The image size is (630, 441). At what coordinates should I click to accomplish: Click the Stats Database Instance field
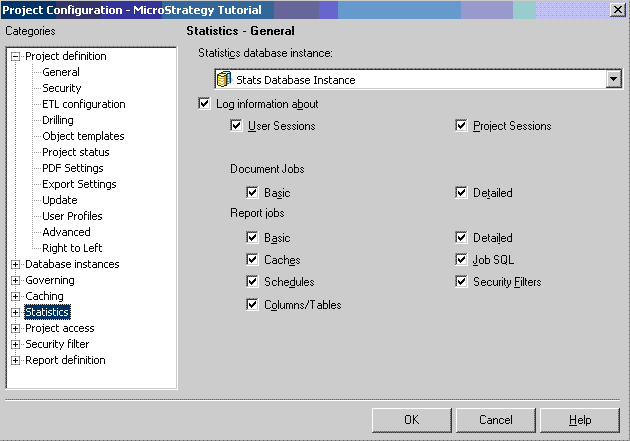tap(418, 79)
